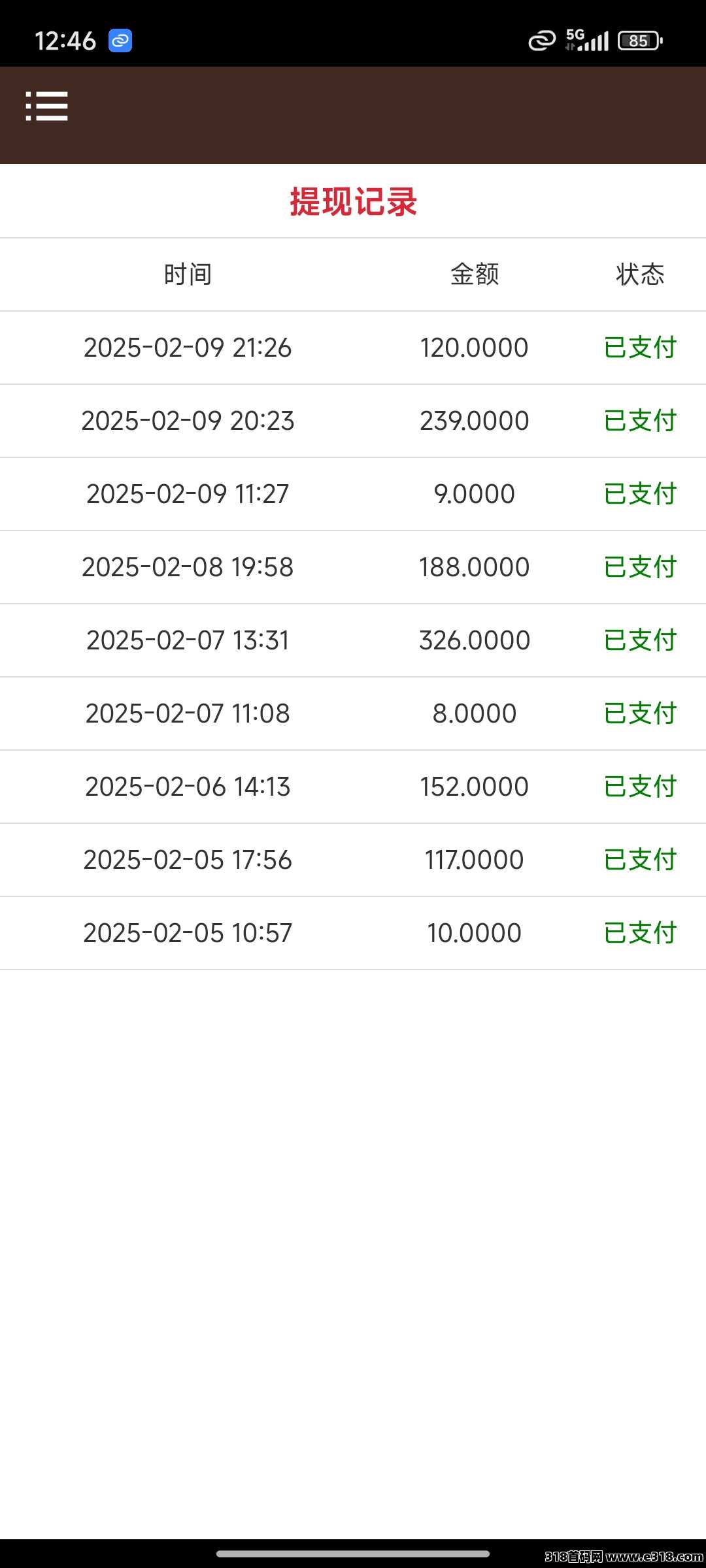Open the 2025-02-08 19:58 withdrawal record
The image size is (706, 1568).
point(353,567)
